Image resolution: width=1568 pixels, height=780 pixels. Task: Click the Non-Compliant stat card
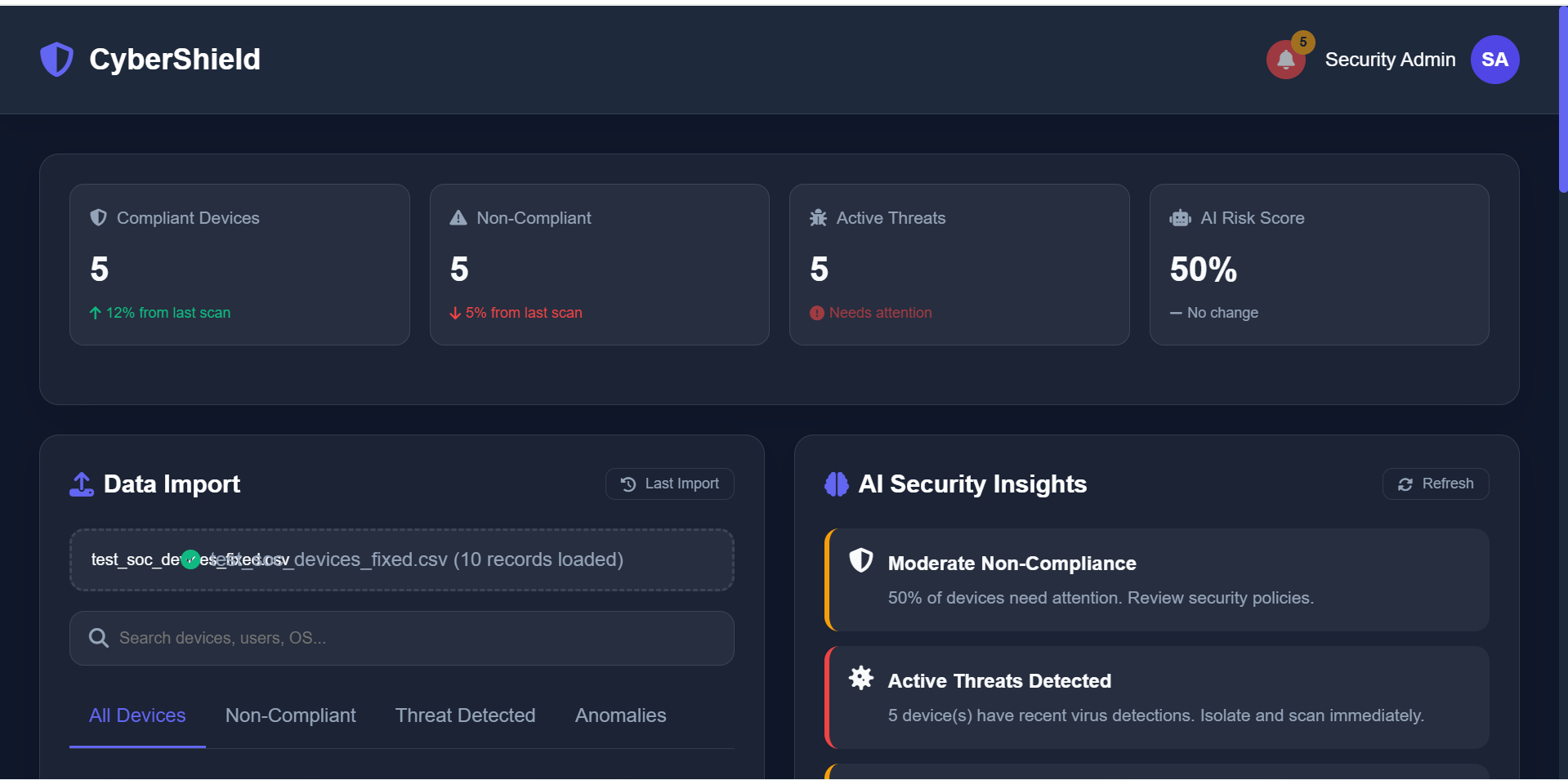point(600,265)
